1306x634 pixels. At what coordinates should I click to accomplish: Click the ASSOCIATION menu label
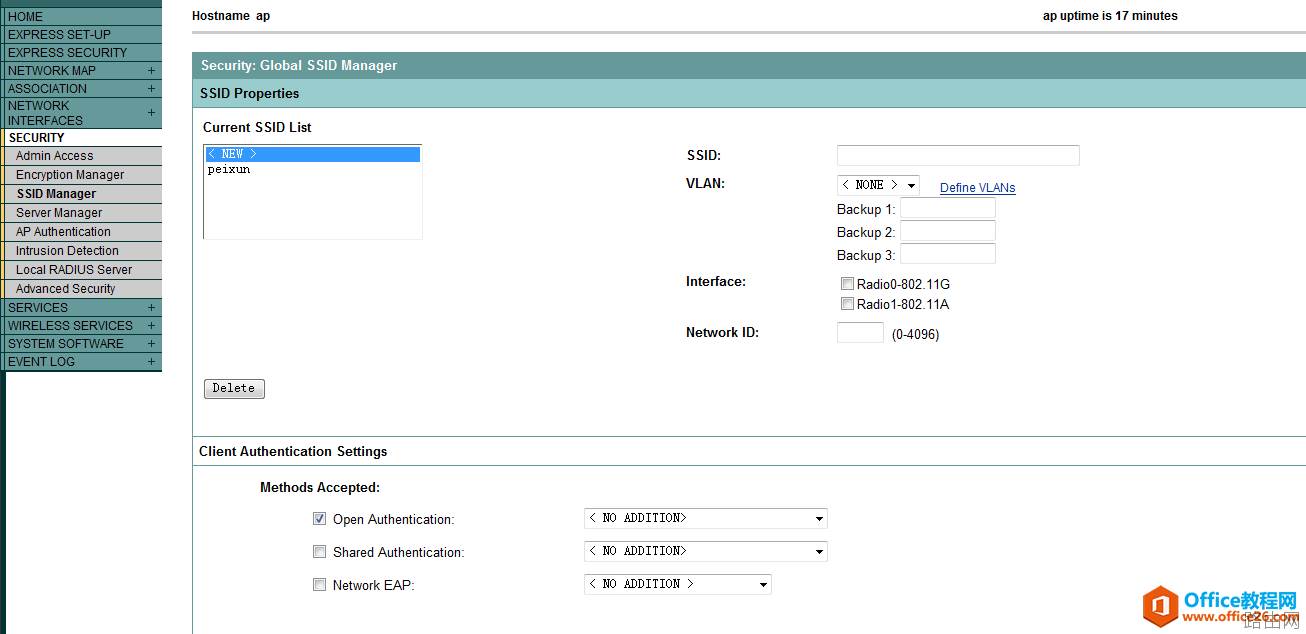pyautogui.click(x=47, y=88)
